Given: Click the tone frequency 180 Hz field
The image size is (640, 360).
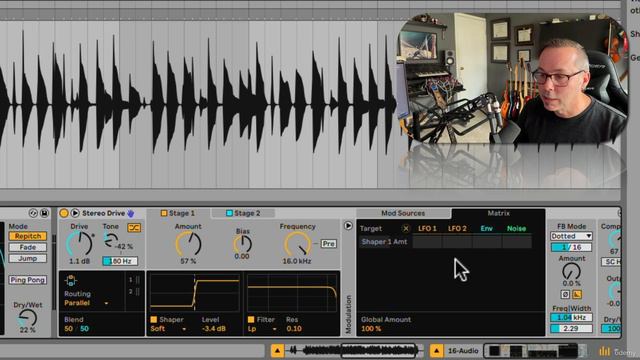Looking at the screenshot, I should click(120, 261).
